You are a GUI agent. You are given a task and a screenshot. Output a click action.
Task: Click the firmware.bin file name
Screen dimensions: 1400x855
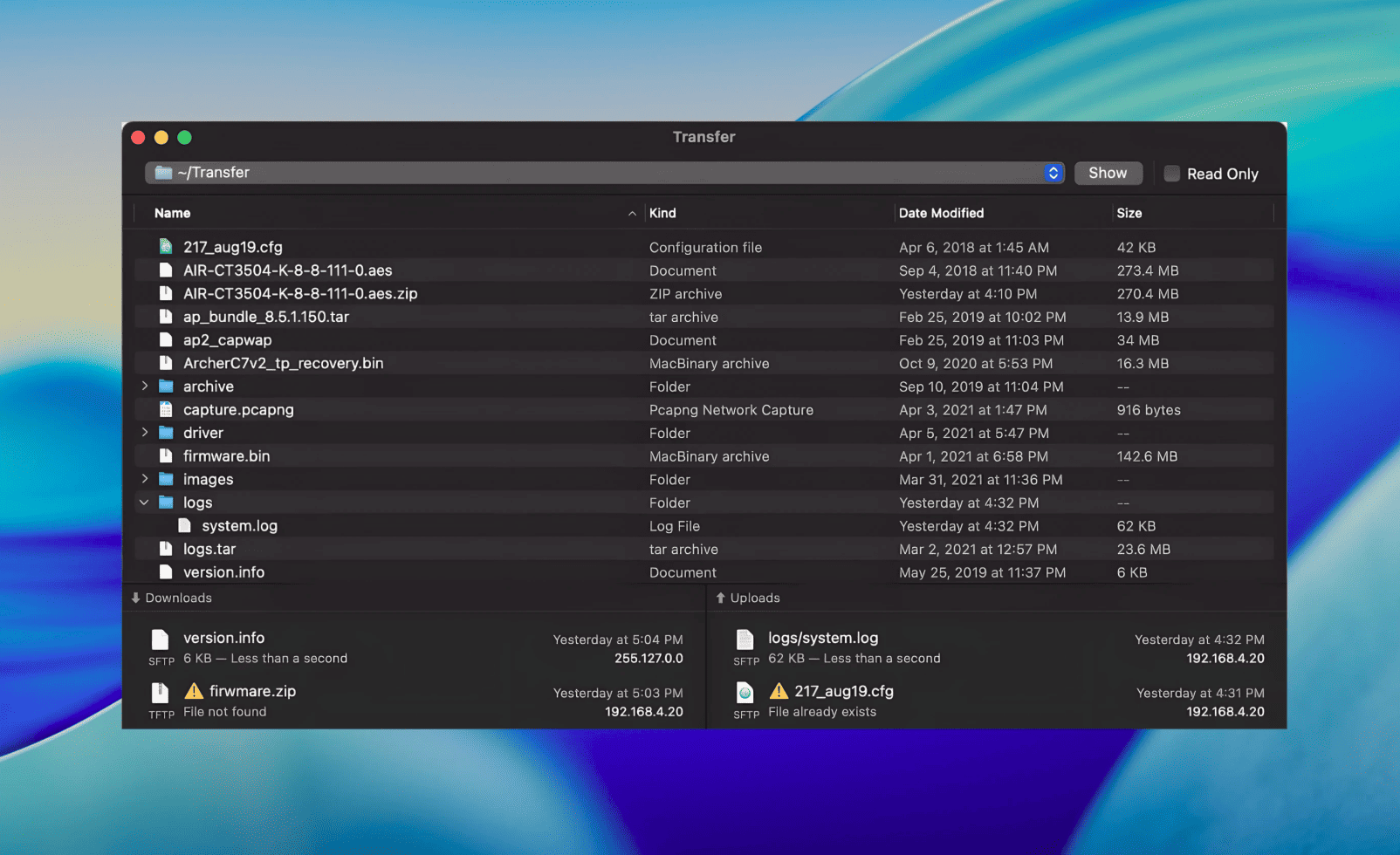coord(226,455)
